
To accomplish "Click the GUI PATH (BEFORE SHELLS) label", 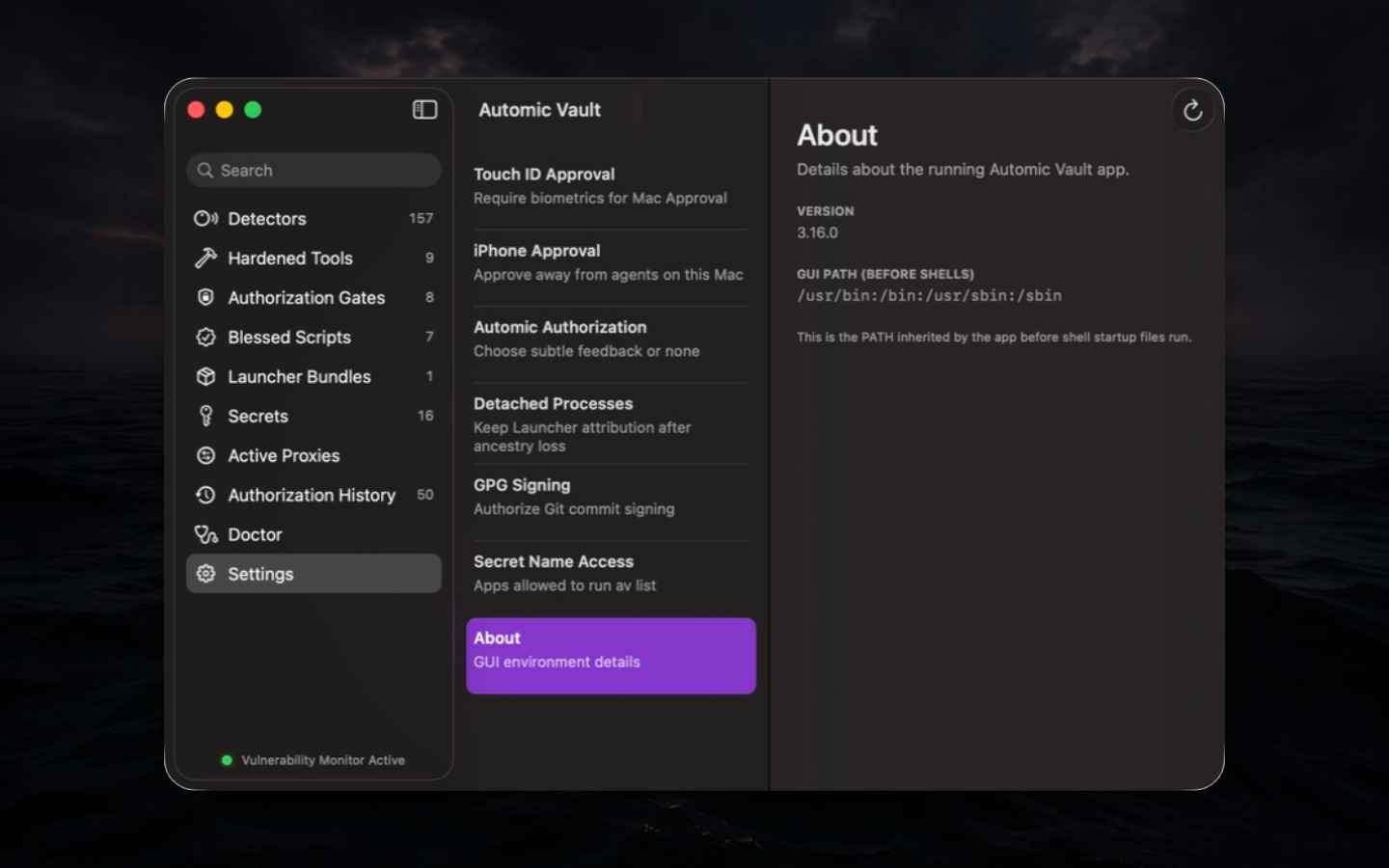I will 885,274.
